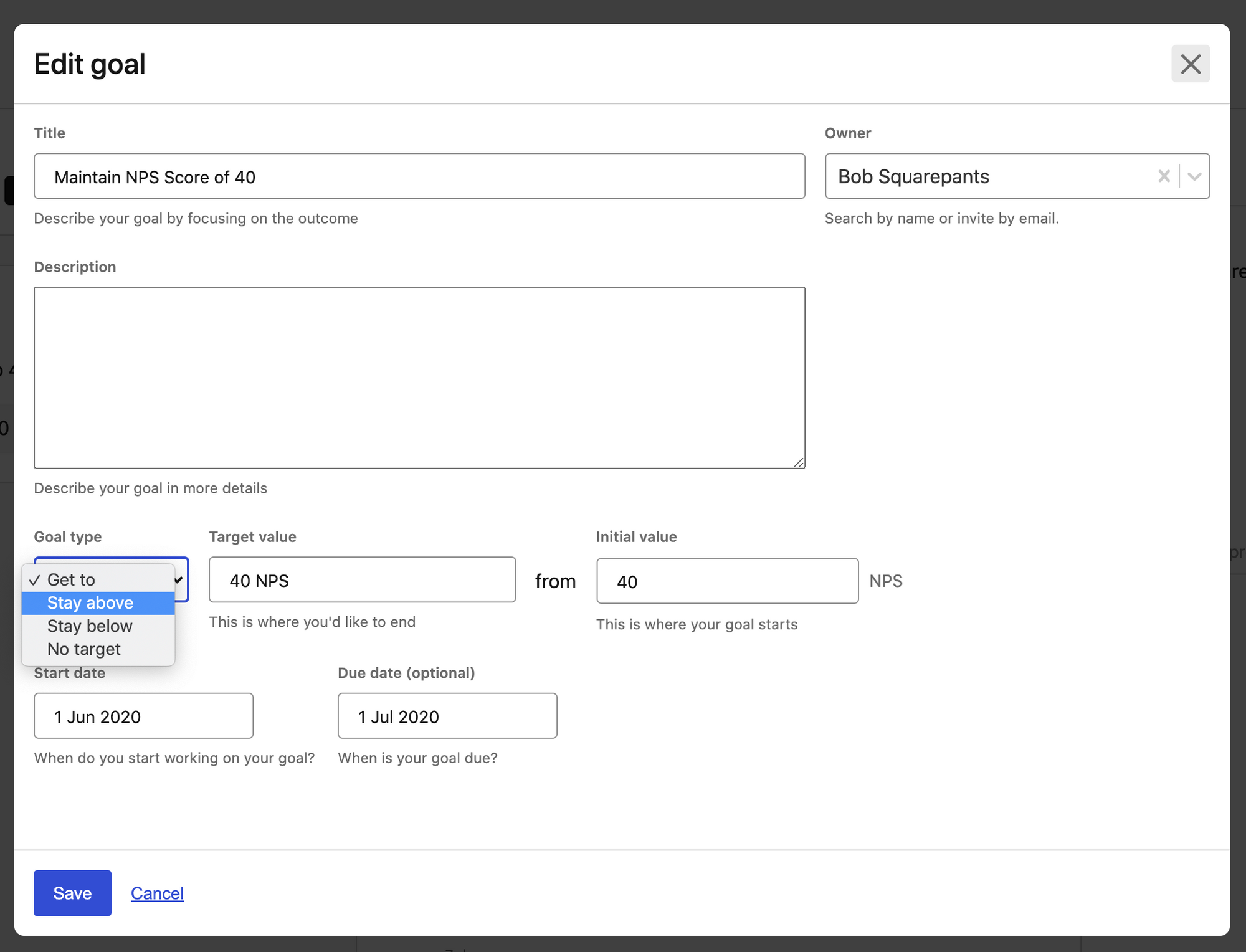Viewport: 1246px width, 952px height.
Task: Click the Bob Squarepants owner value
Action: click(913, 176)
